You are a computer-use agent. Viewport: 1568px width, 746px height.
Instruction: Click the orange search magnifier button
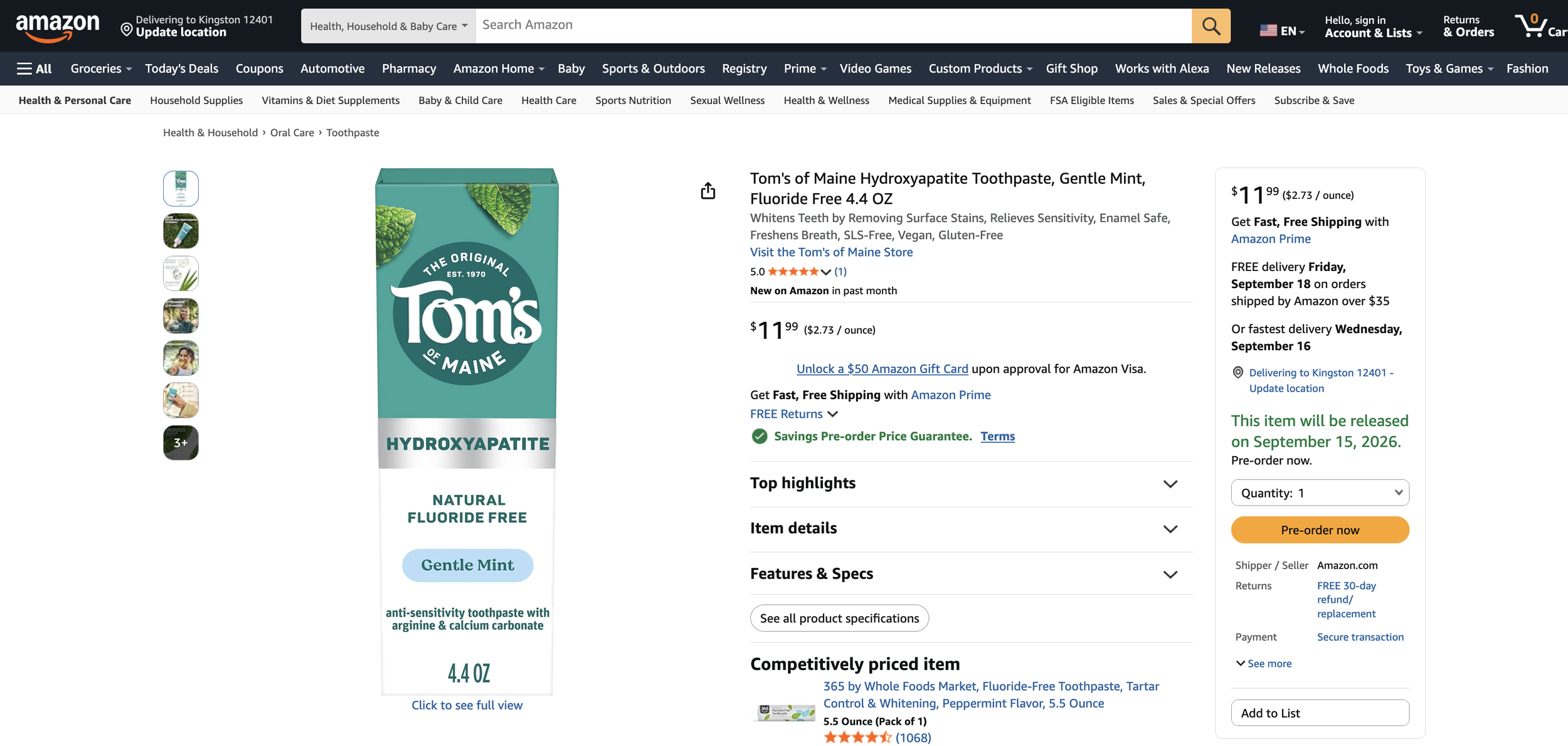pos(1210,26)
